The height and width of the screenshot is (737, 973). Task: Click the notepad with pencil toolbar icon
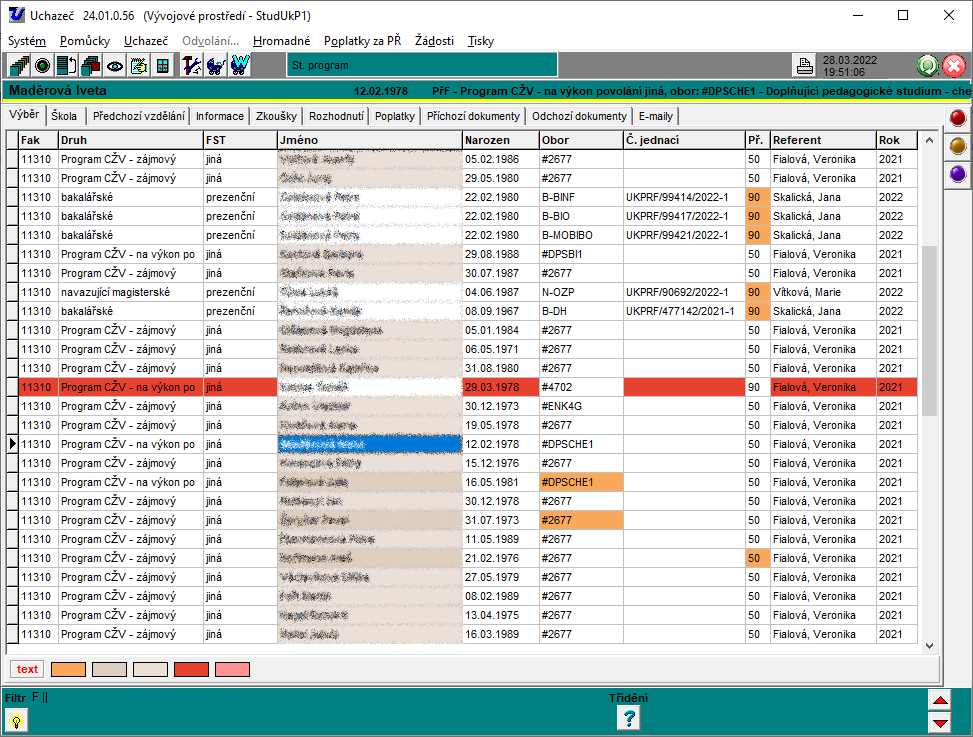coord(139,66)
